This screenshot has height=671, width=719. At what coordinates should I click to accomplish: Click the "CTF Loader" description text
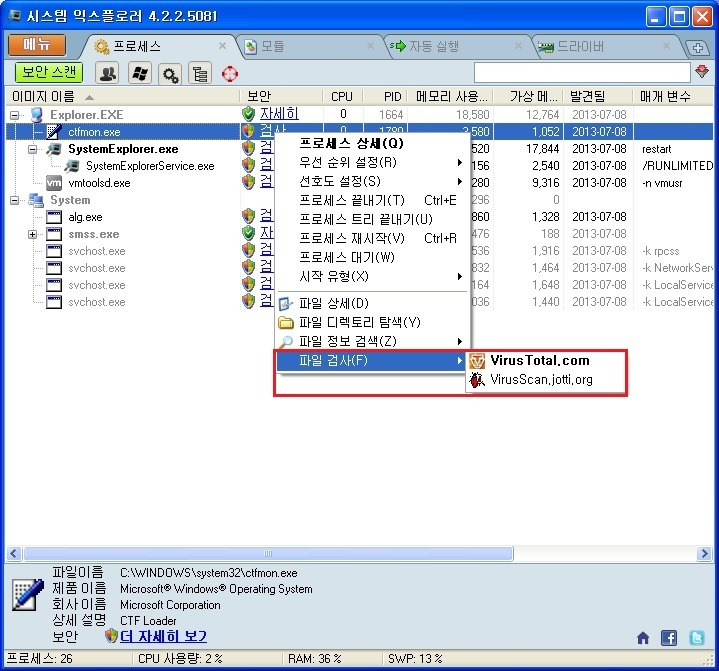148,621
